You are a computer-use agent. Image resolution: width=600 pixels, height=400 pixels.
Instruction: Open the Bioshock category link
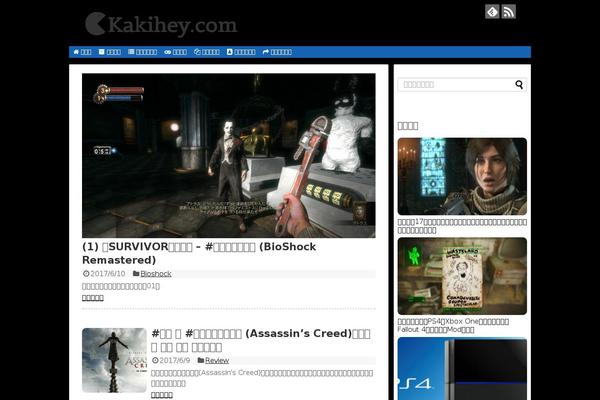click(156, 274)
